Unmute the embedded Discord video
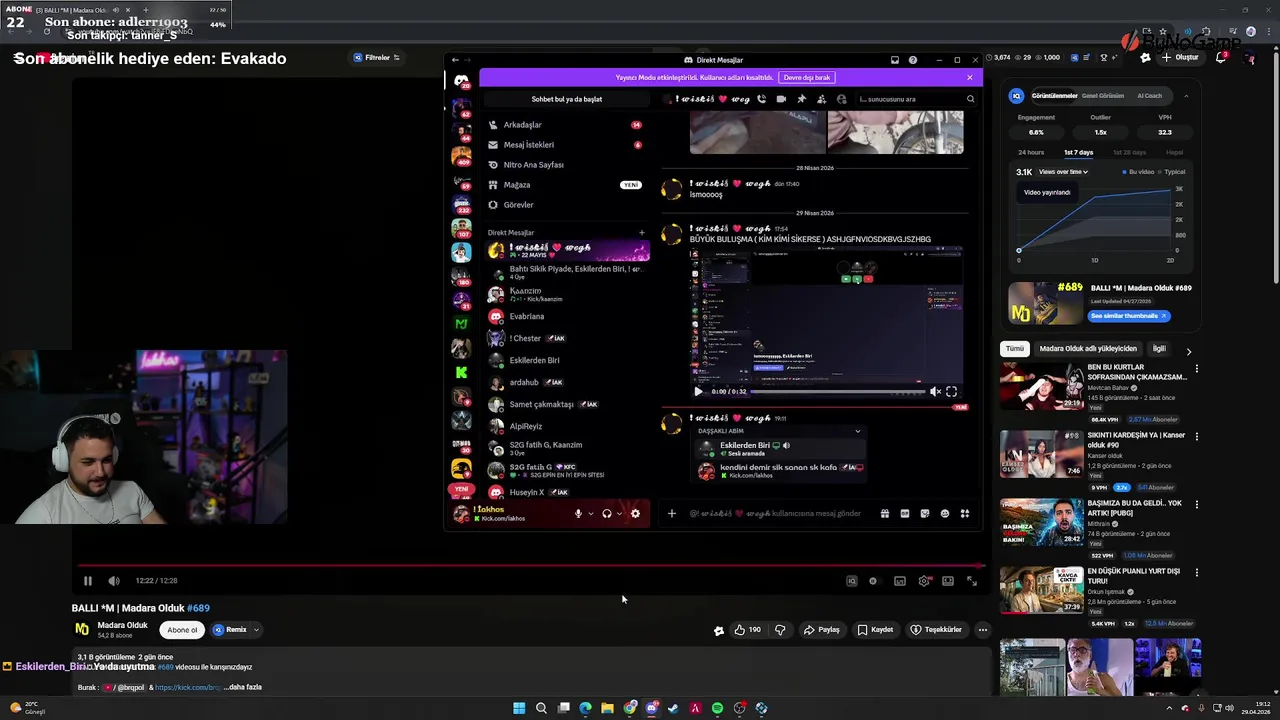 tap(935, 391)
